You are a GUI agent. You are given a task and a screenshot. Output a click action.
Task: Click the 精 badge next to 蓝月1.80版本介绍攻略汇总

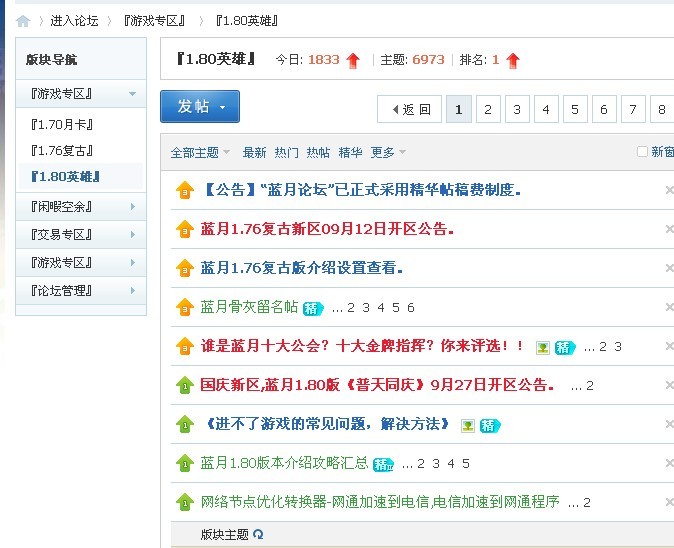pos(383,464)
